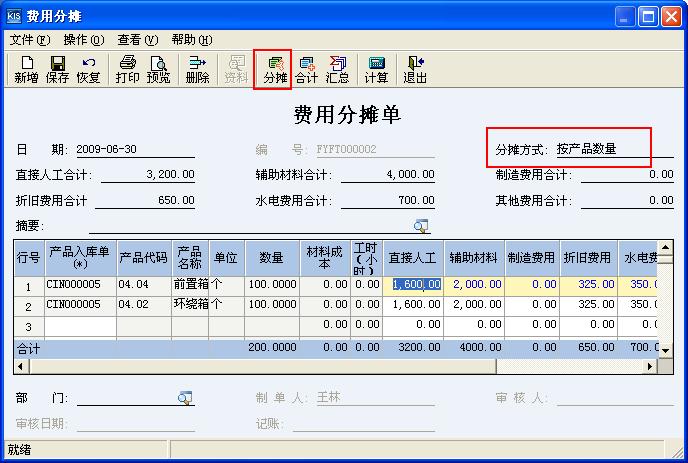
Task: Click the 辅助材料 column header
Action: pyautogui.click(x=474, y=258)
